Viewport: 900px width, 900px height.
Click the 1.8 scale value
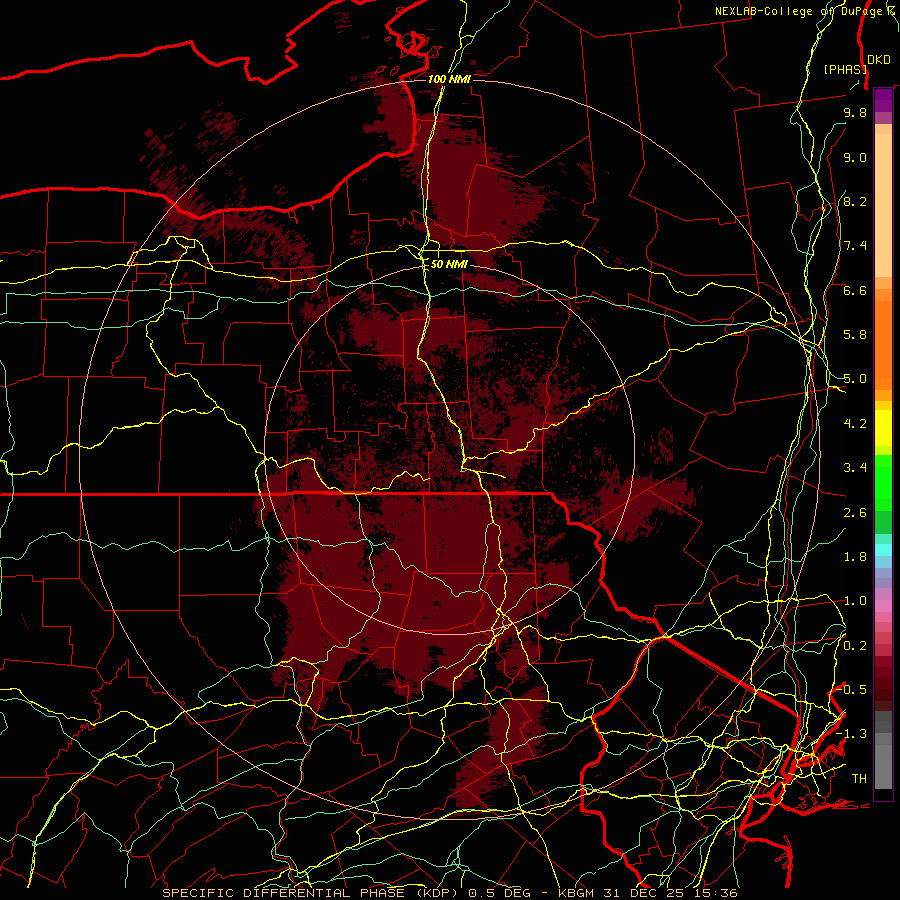coord(855,557)
